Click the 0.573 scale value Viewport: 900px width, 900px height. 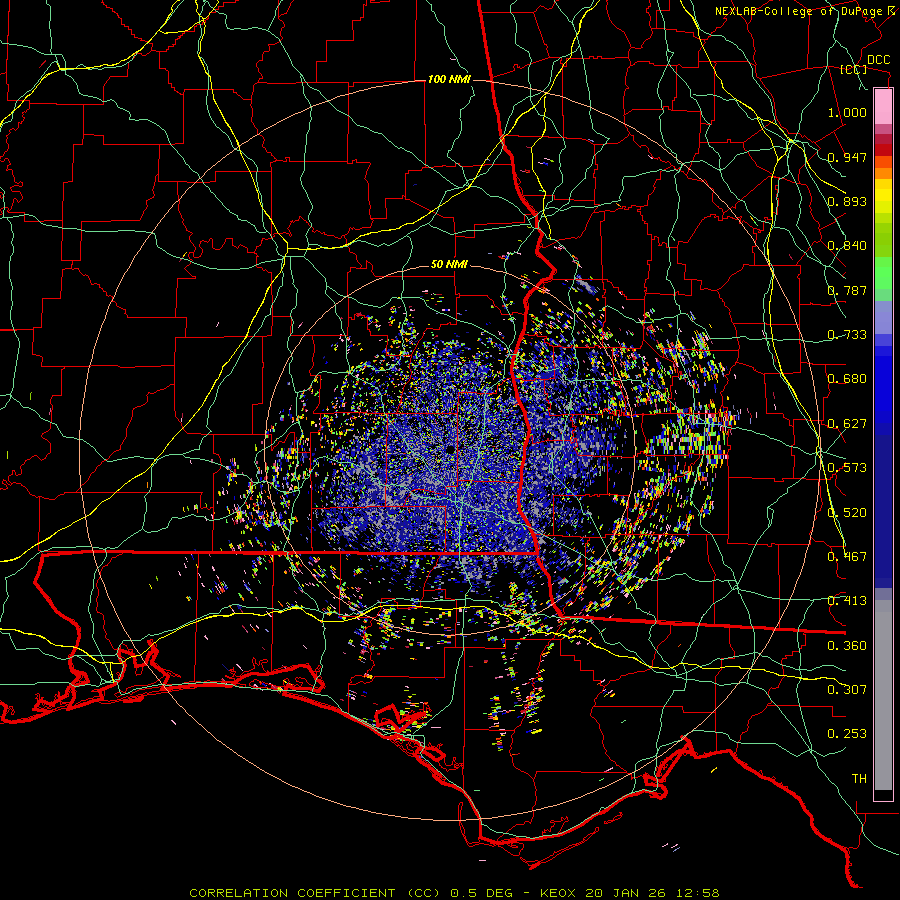click(847, 468)
